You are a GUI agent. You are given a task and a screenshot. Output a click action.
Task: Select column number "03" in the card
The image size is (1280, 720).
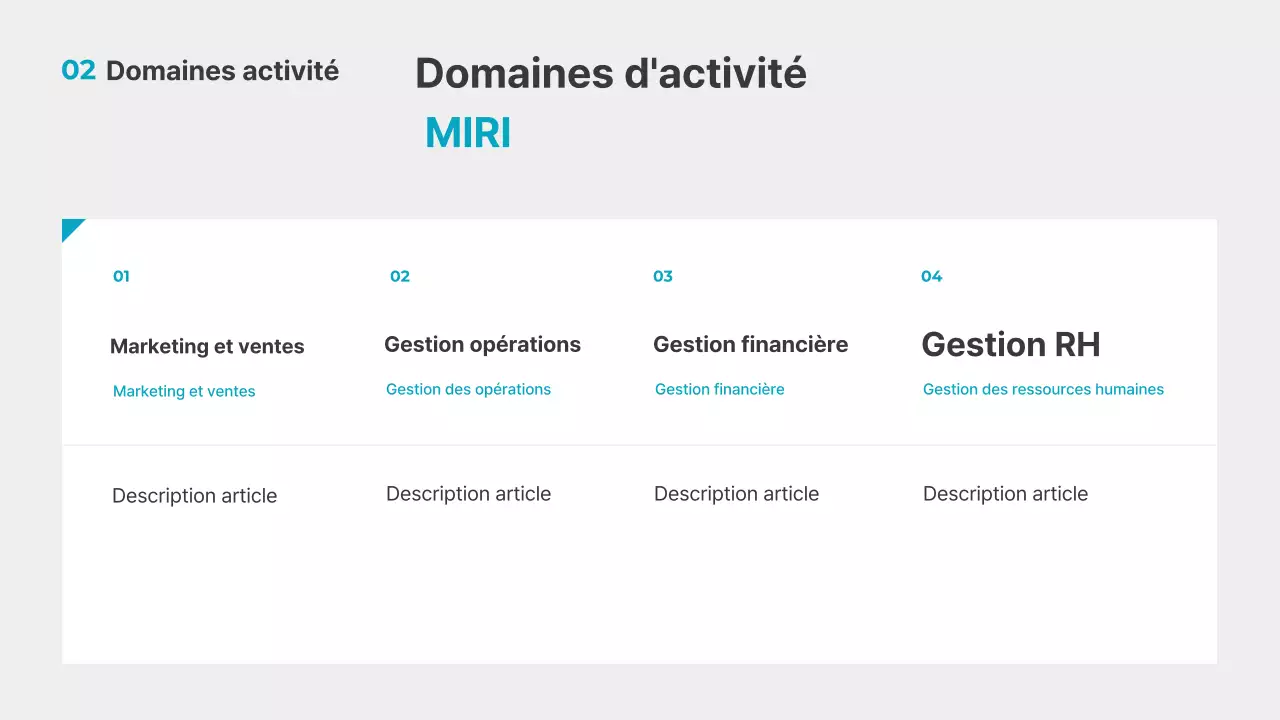coord(663,277)
